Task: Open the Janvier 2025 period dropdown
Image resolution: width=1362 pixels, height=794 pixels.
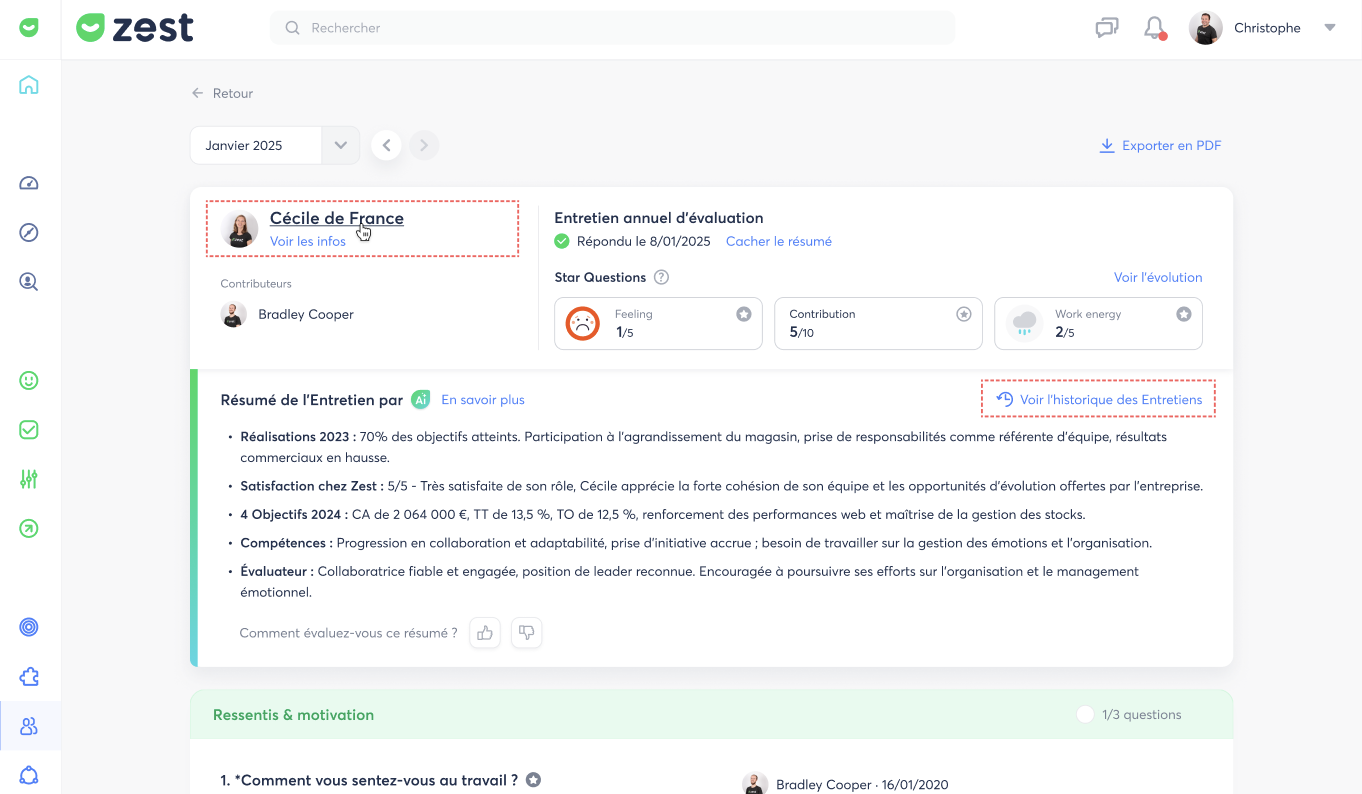Action: (x=340, y=145)
